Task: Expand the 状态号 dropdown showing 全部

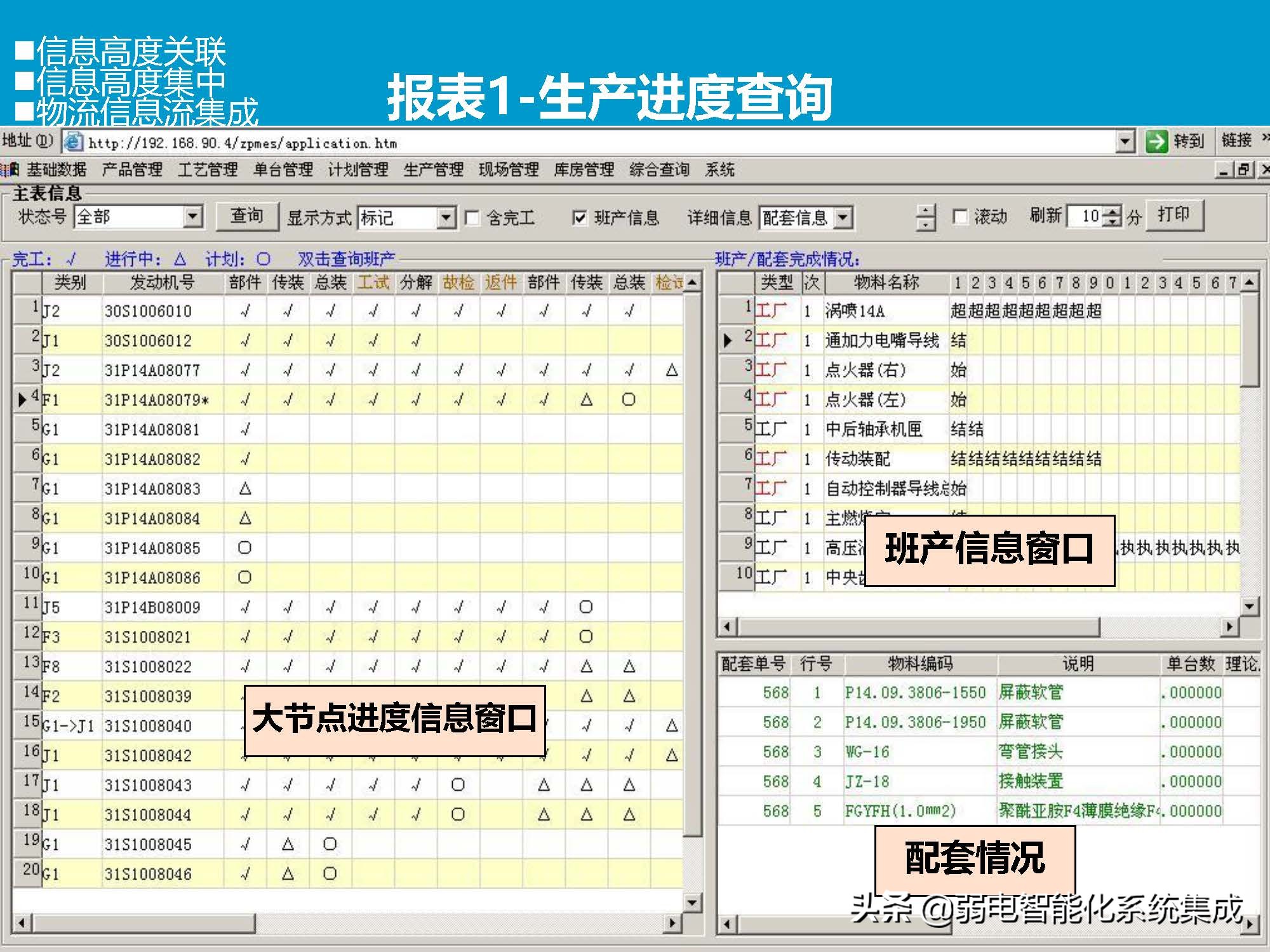Action: (192, 217)
